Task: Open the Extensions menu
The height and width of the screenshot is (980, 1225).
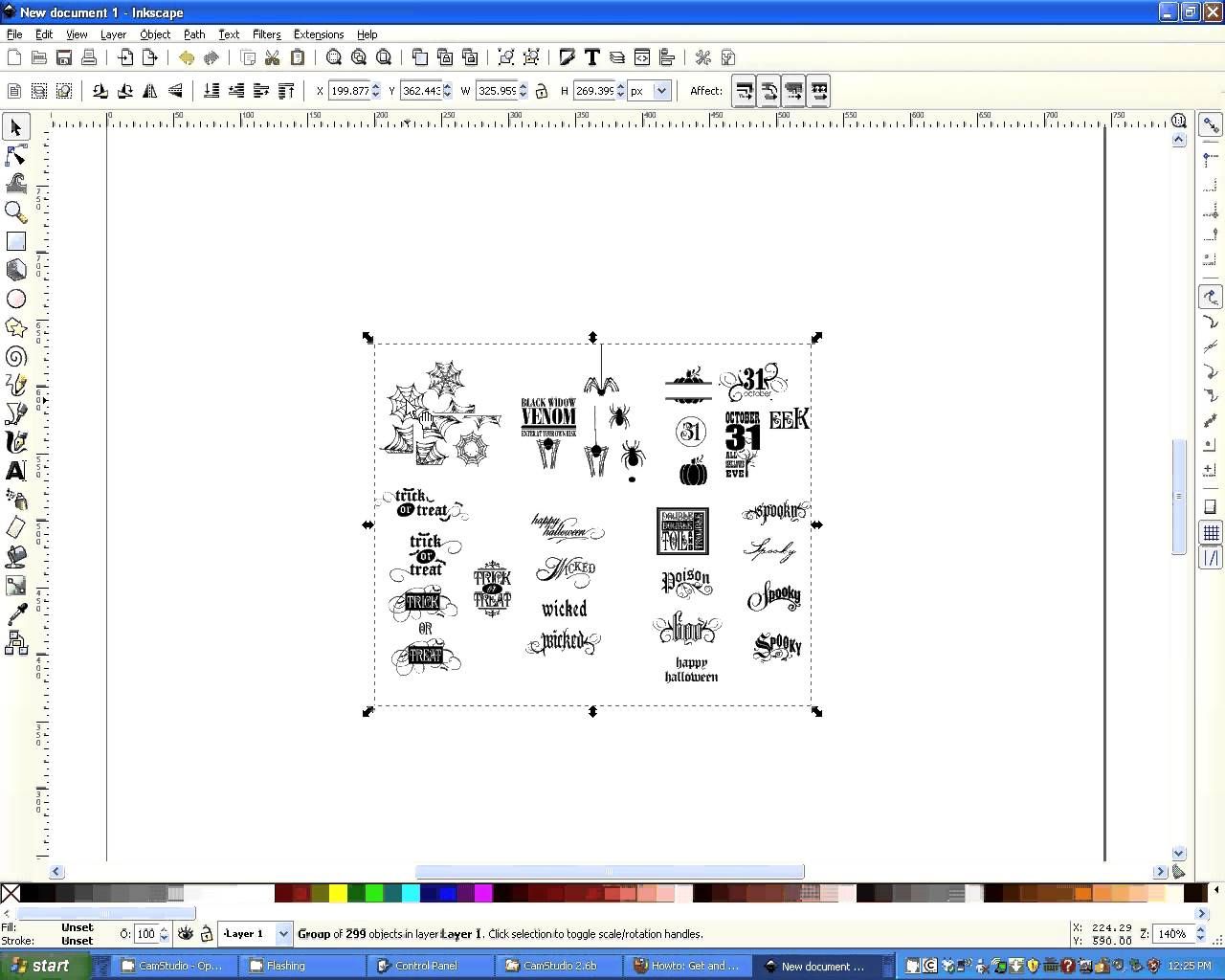Action: 319,34
